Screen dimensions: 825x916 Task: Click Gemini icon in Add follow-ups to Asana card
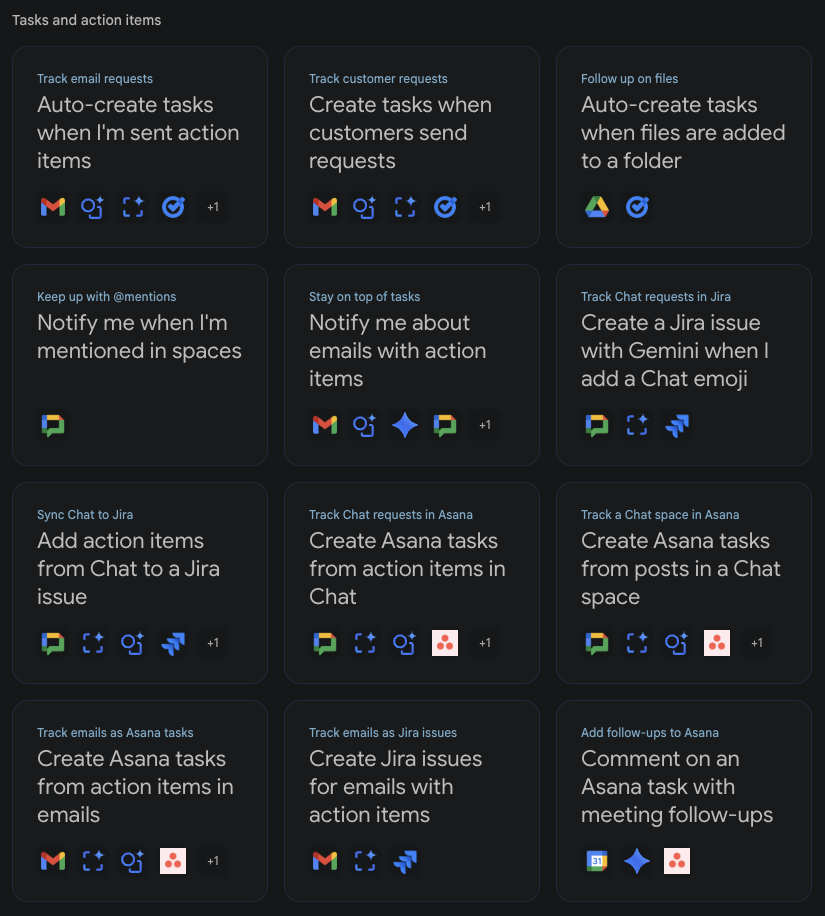point(637,861)
